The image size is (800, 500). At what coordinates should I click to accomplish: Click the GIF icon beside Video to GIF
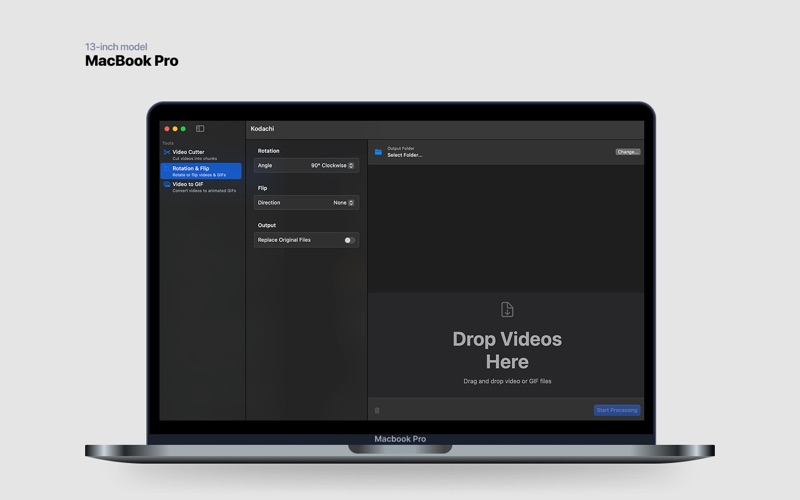click(x=166, y=184)
